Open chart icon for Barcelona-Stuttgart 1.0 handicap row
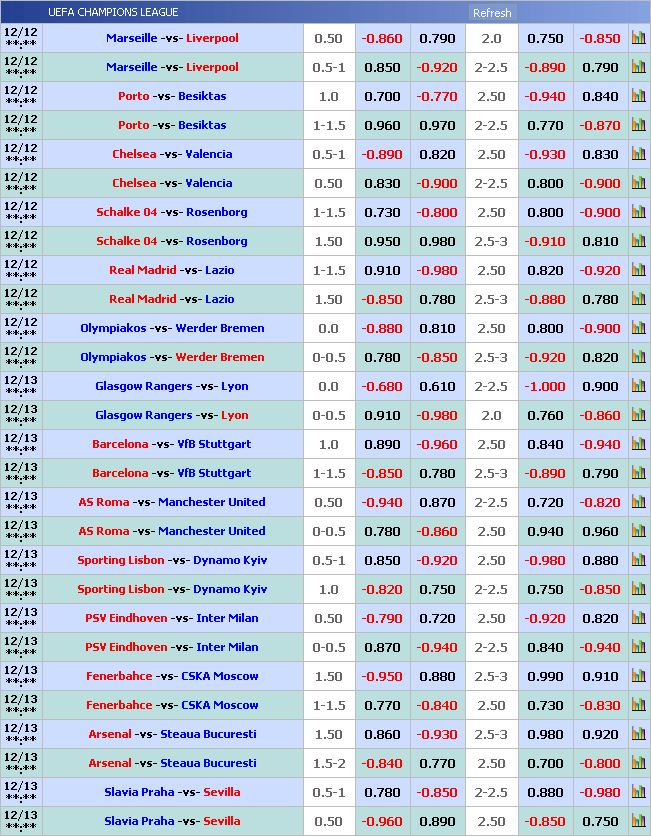The height and width of the screenshot is (836, 651). click(638, 445)
